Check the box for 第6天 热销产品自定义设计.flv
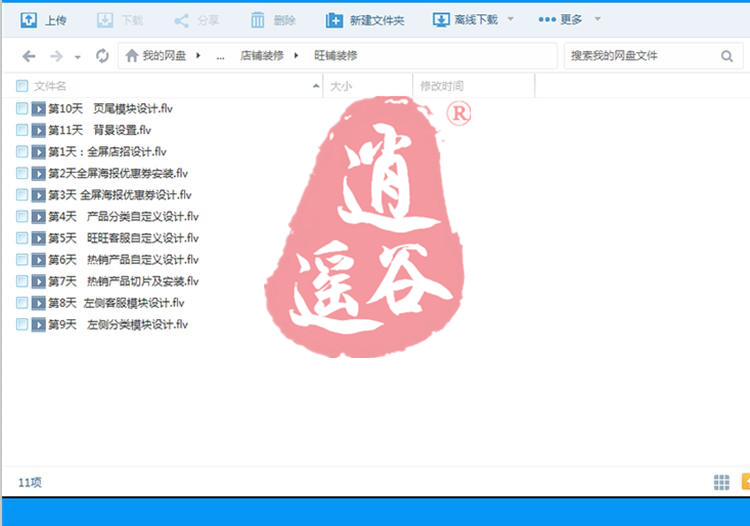 tap(22, 259)
